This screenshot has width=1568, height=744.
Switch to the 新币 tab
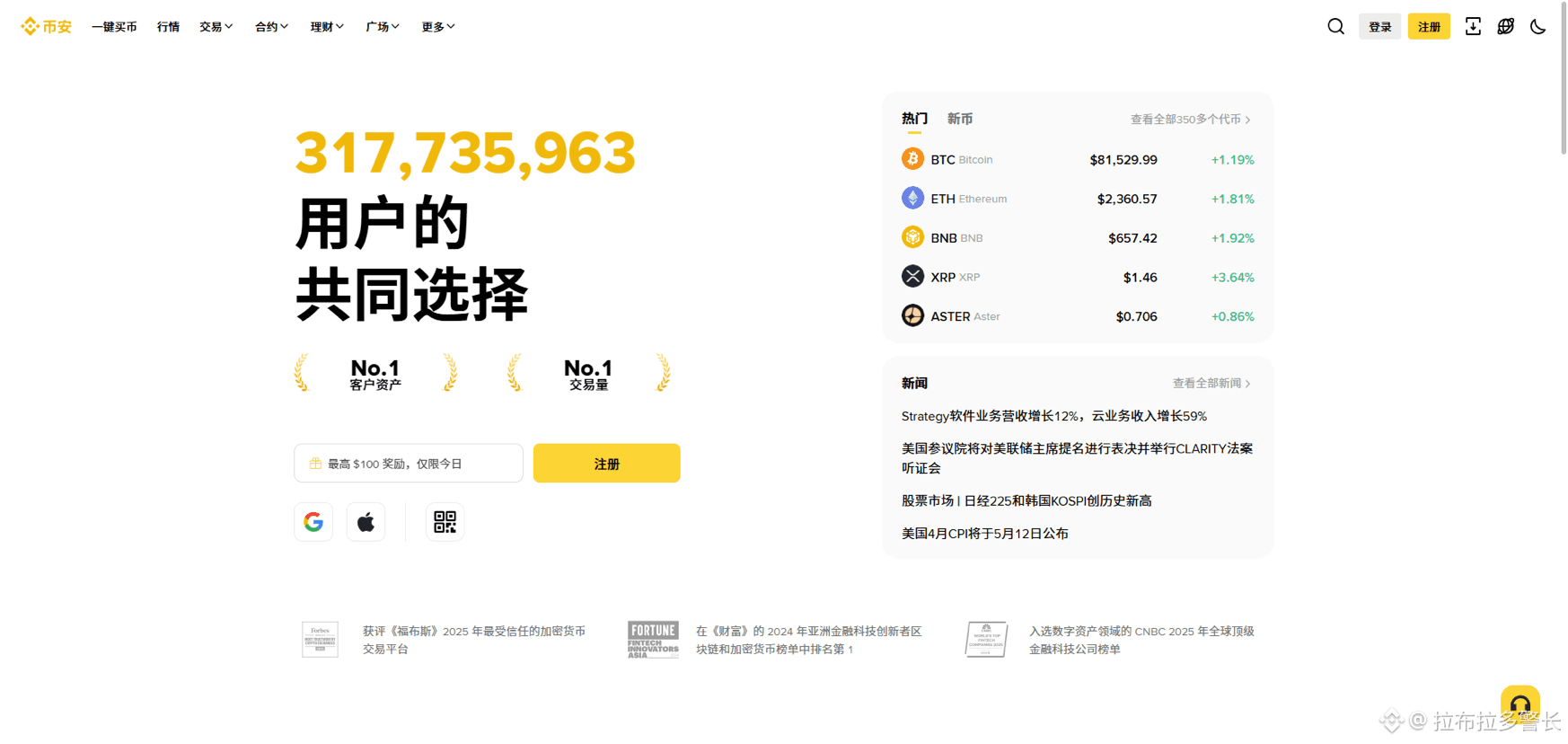[x=960, y=119]
